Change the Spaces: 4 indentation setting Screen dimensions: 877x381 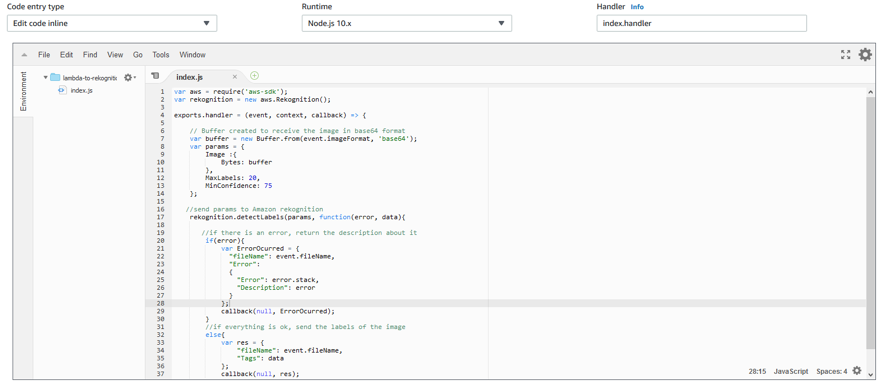[832, 371]
